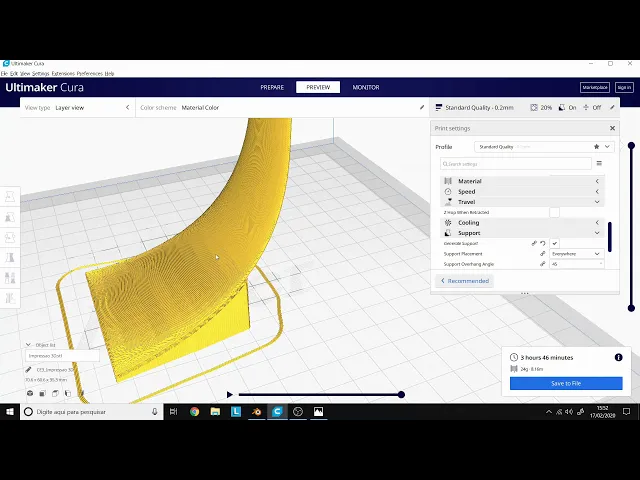Collapse the View type panel chevron
This screenshot has height=480, width=640.
127,107
